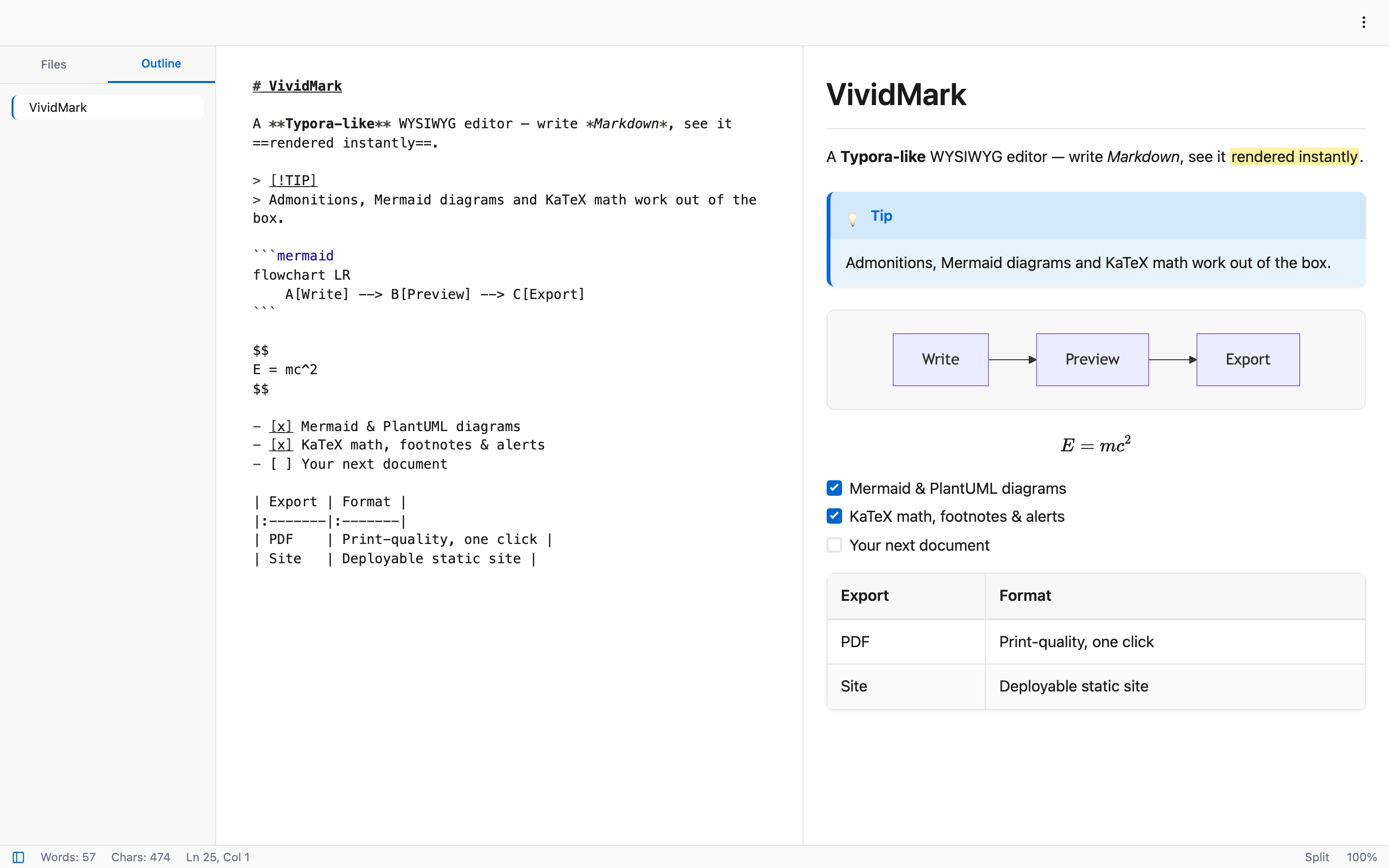Click the Tip callout title label
The image size is (1389, 868).
[881, 216]
